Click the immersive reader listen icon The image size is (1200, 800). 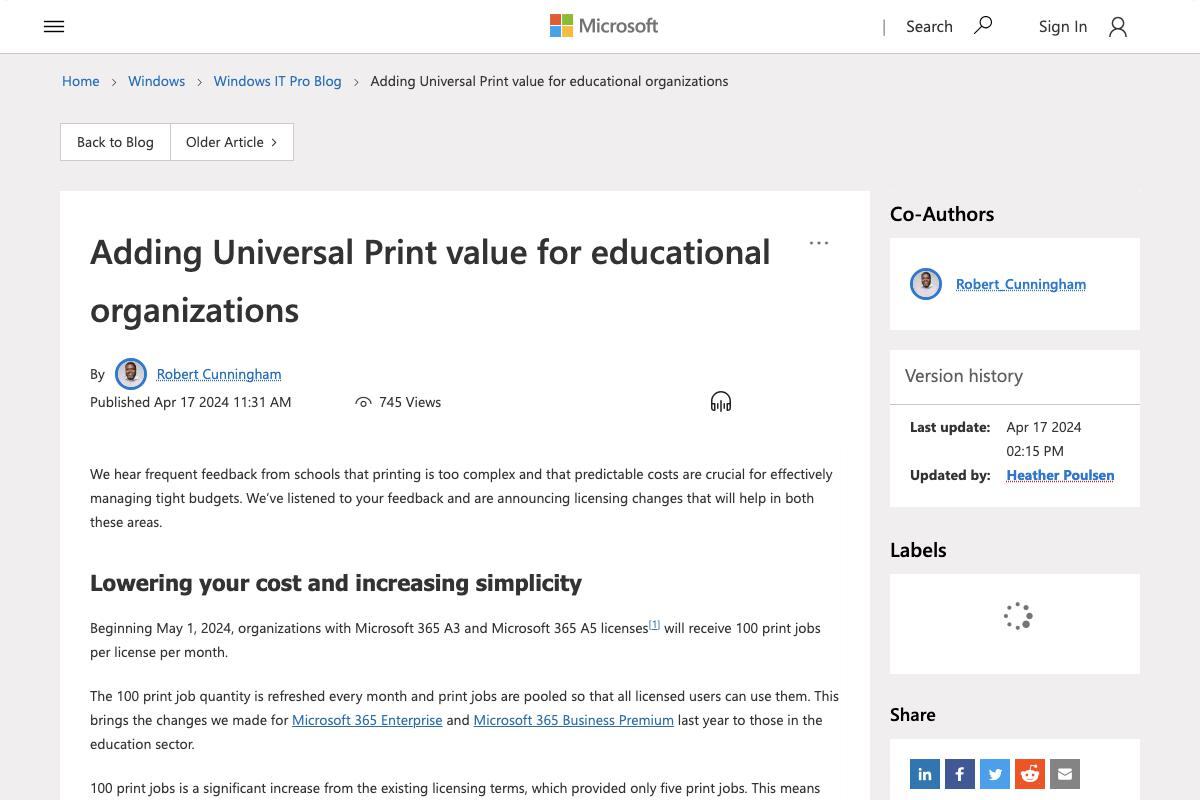point(721,402)
